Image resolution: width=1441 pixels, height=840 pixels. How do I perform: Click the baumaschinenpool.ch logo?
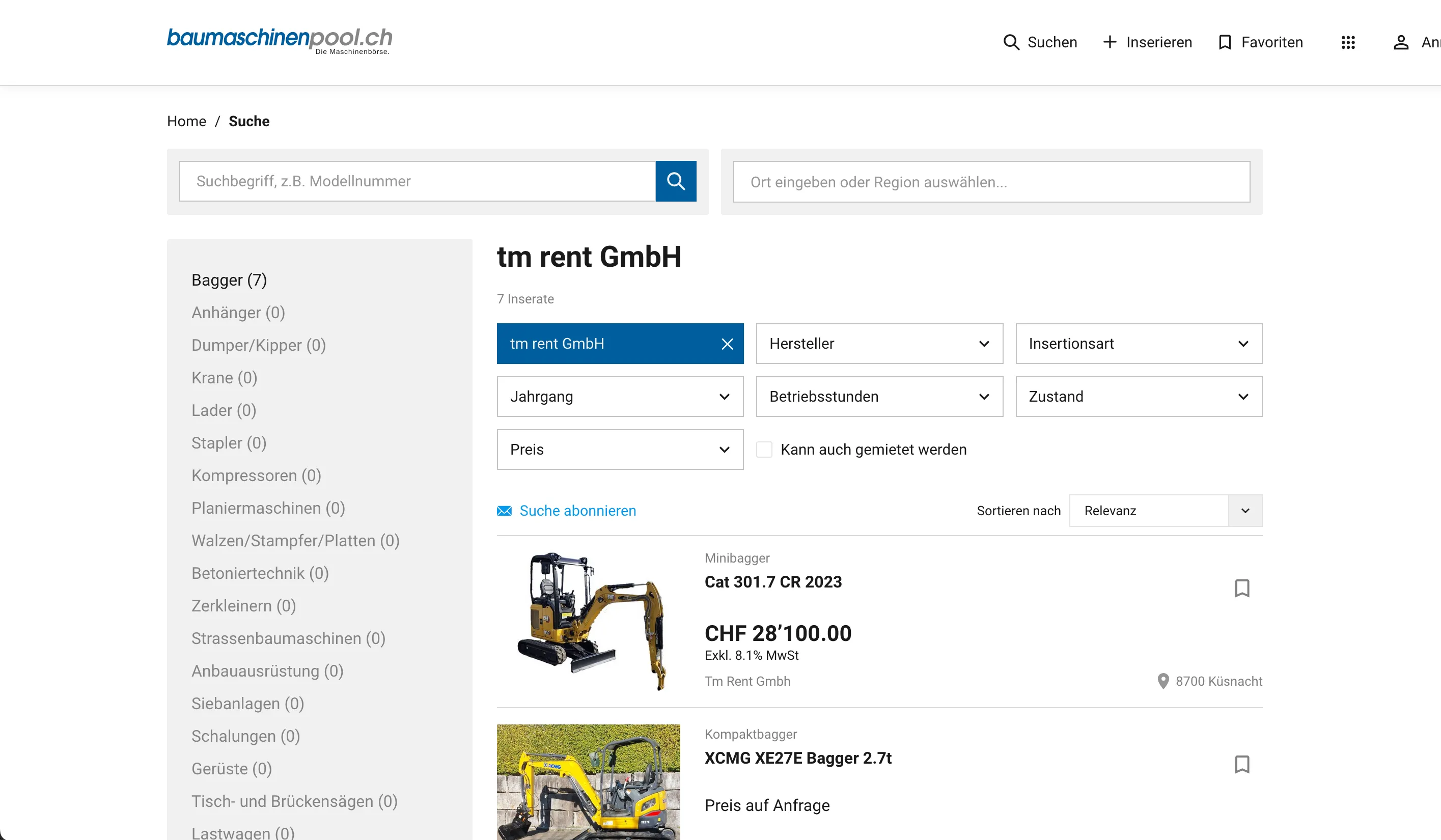pos(280,41)
